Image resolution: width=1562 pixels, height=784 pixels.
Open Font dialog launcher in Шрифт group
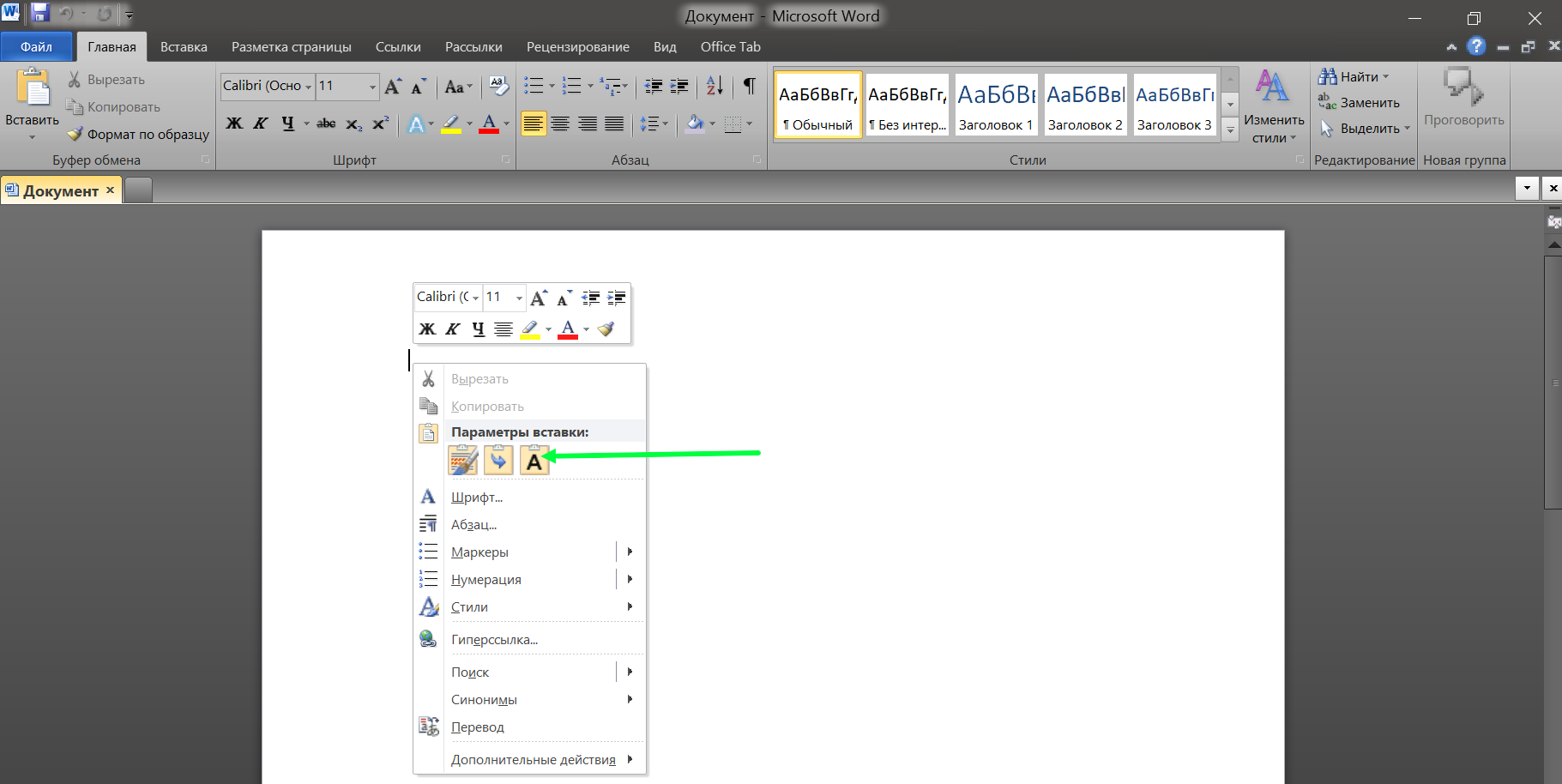point(506,160)
